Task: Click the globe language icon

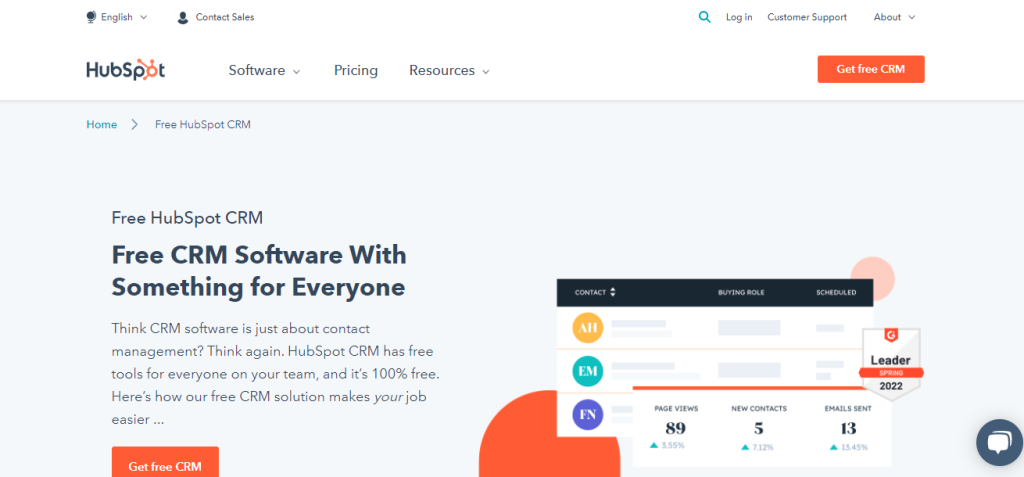Action: (x=91, y=17)
